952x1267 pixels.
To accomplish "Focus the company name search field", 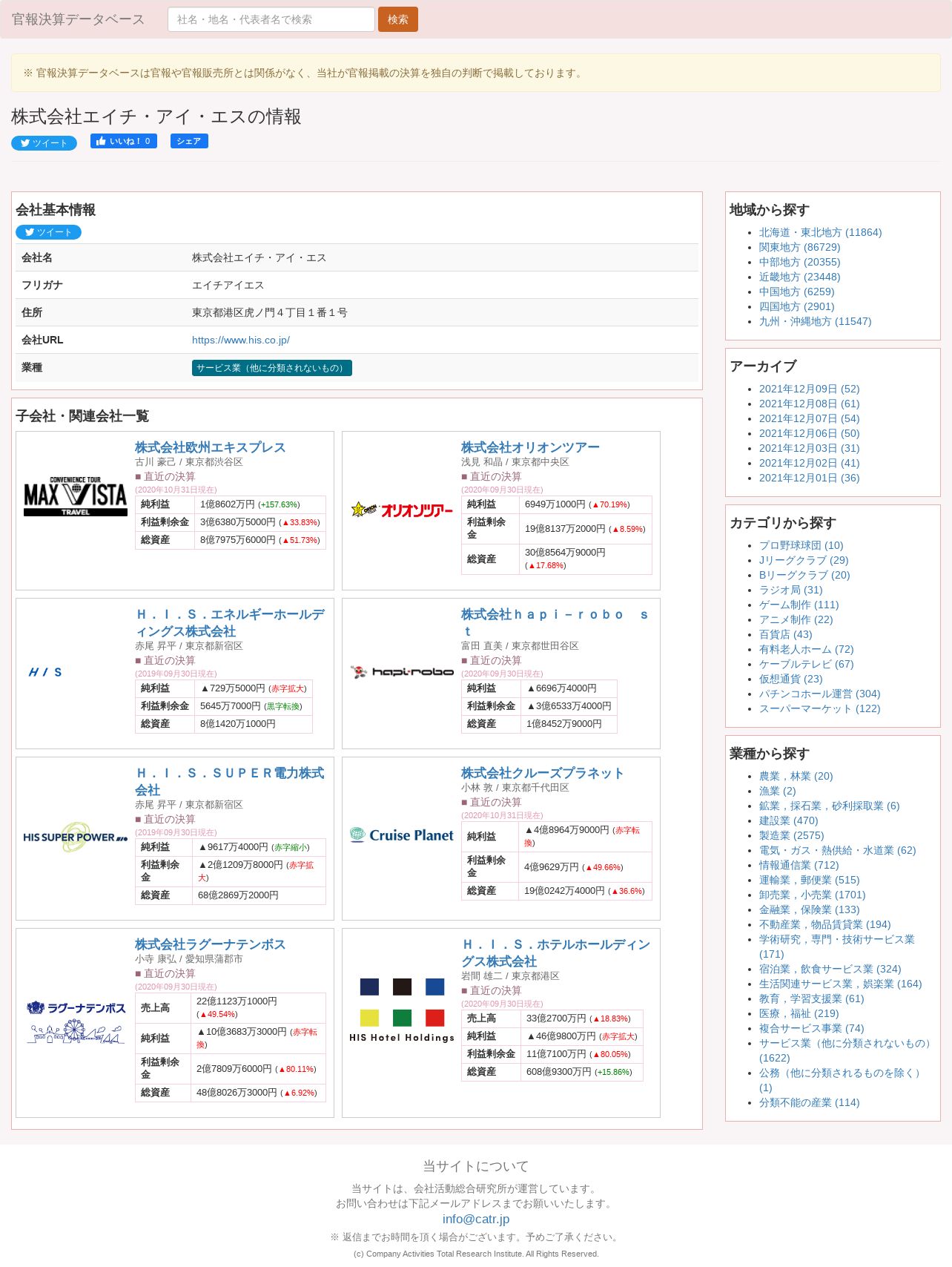I will (271, 19).
